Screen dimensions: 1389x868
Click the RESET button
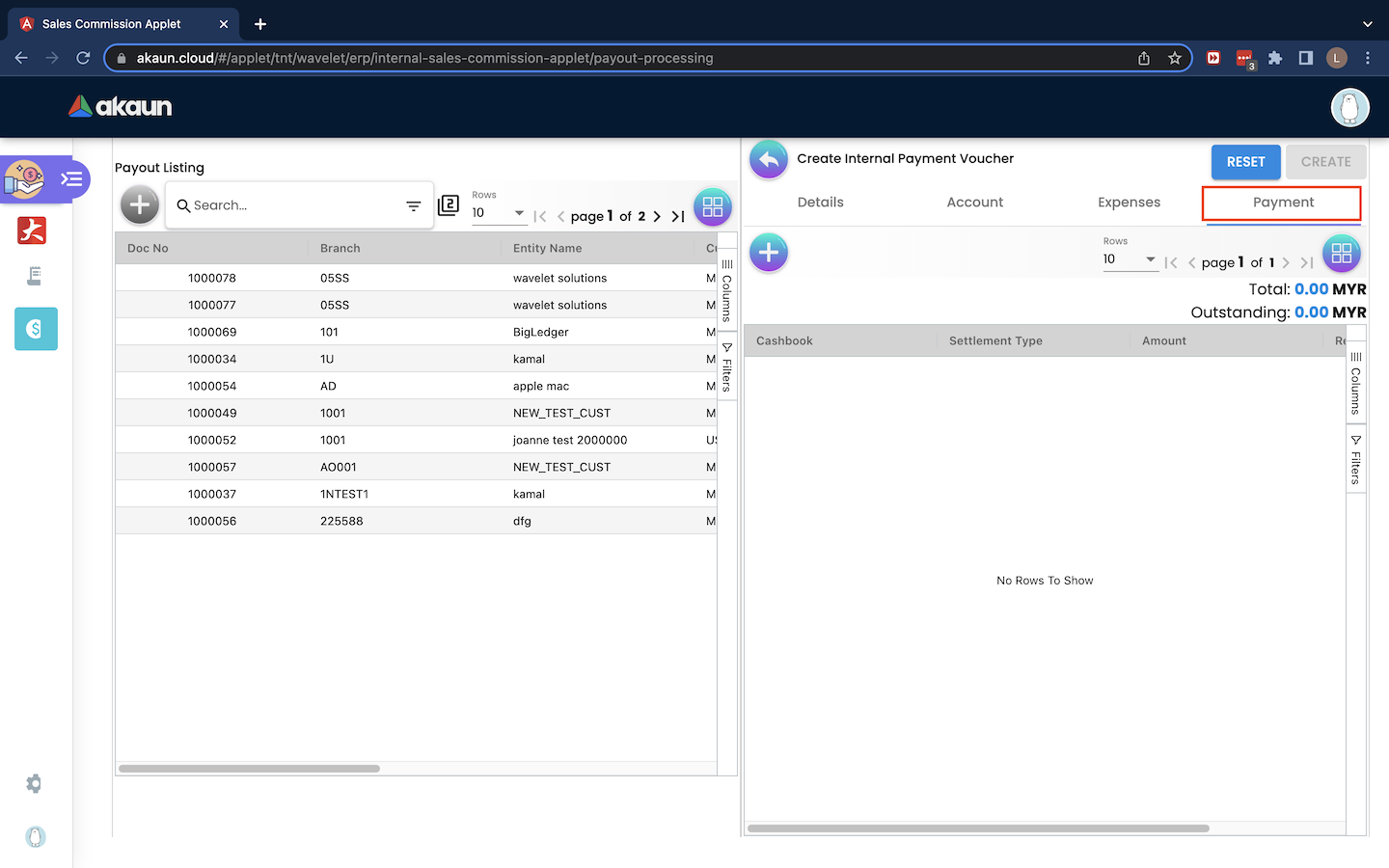(x=1245, y=162)
